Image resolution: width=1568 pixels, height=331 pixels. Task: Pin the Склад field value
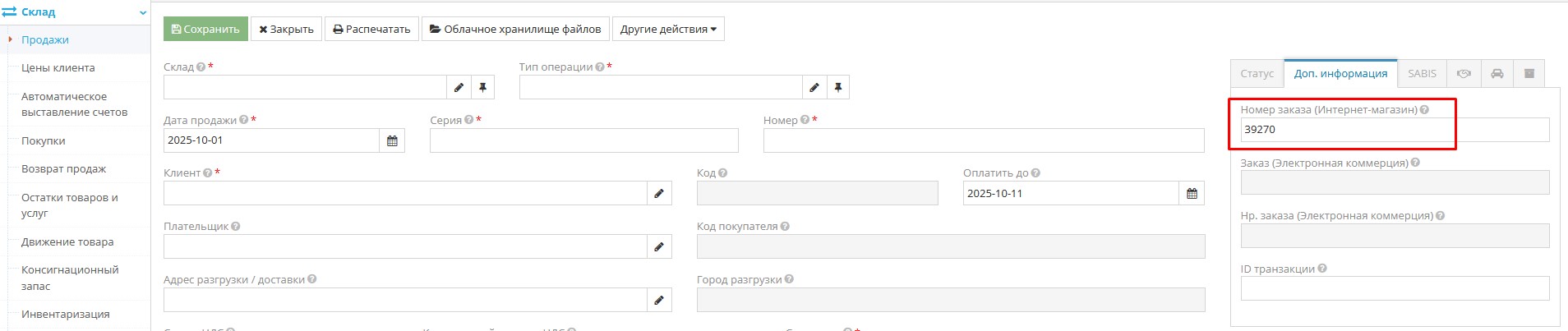pyautogui.click(x=482, y=87)
